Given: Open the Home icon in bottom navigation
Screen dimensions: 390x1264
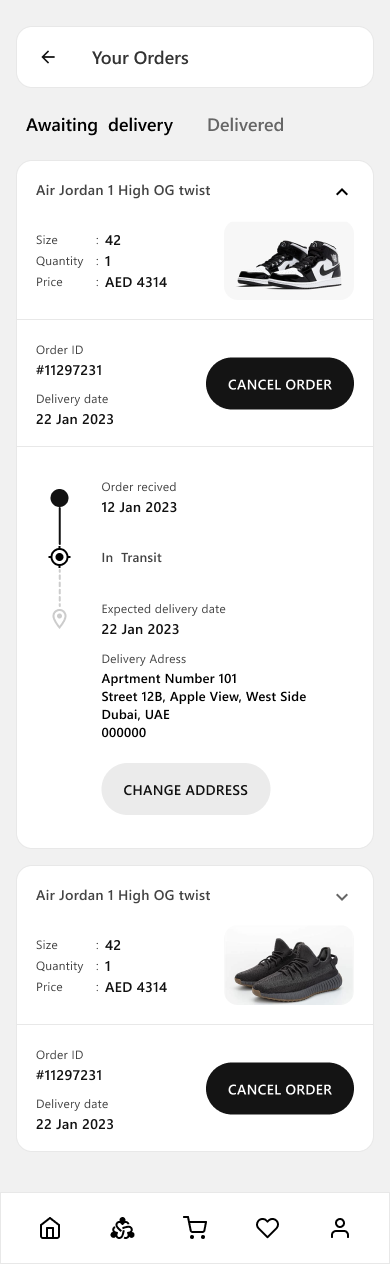Looking at the screenshot, I should 50,1228.
